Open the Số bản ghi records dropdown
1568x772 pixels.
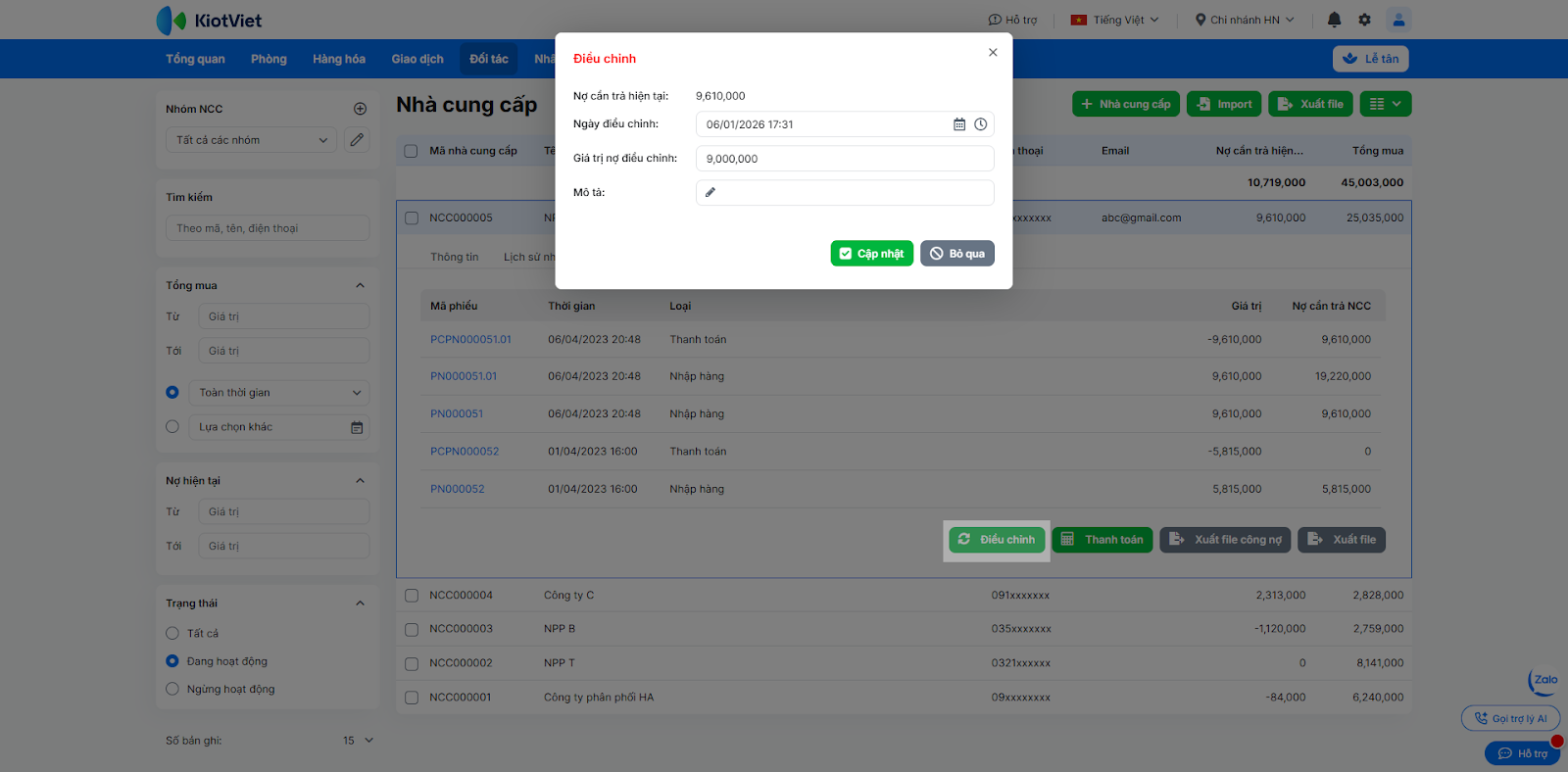click(358, 741)
